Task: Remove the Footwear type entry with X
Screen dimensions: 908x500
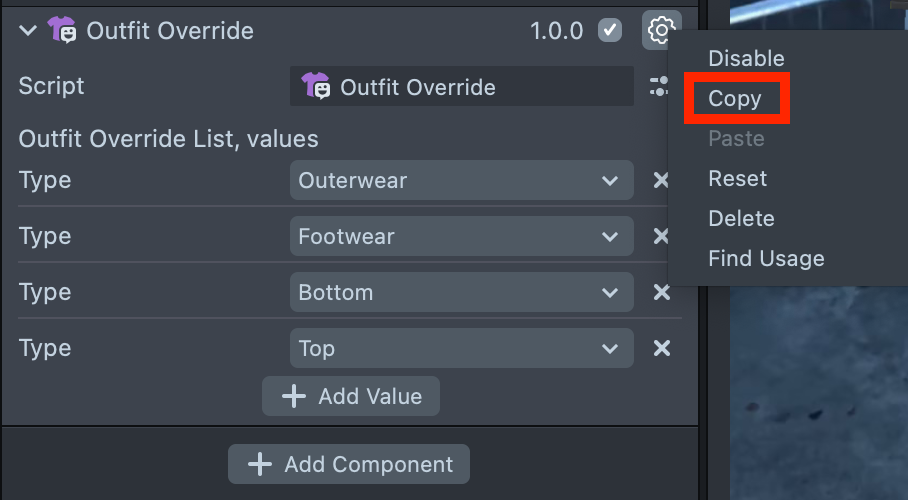Action: 661,237
